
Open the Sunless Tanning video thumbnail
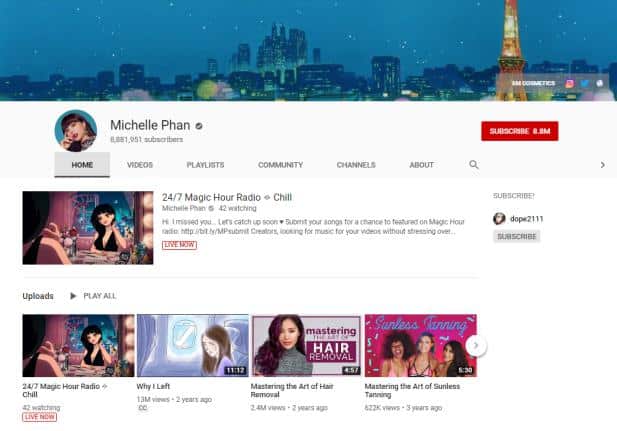pos(420,346)
